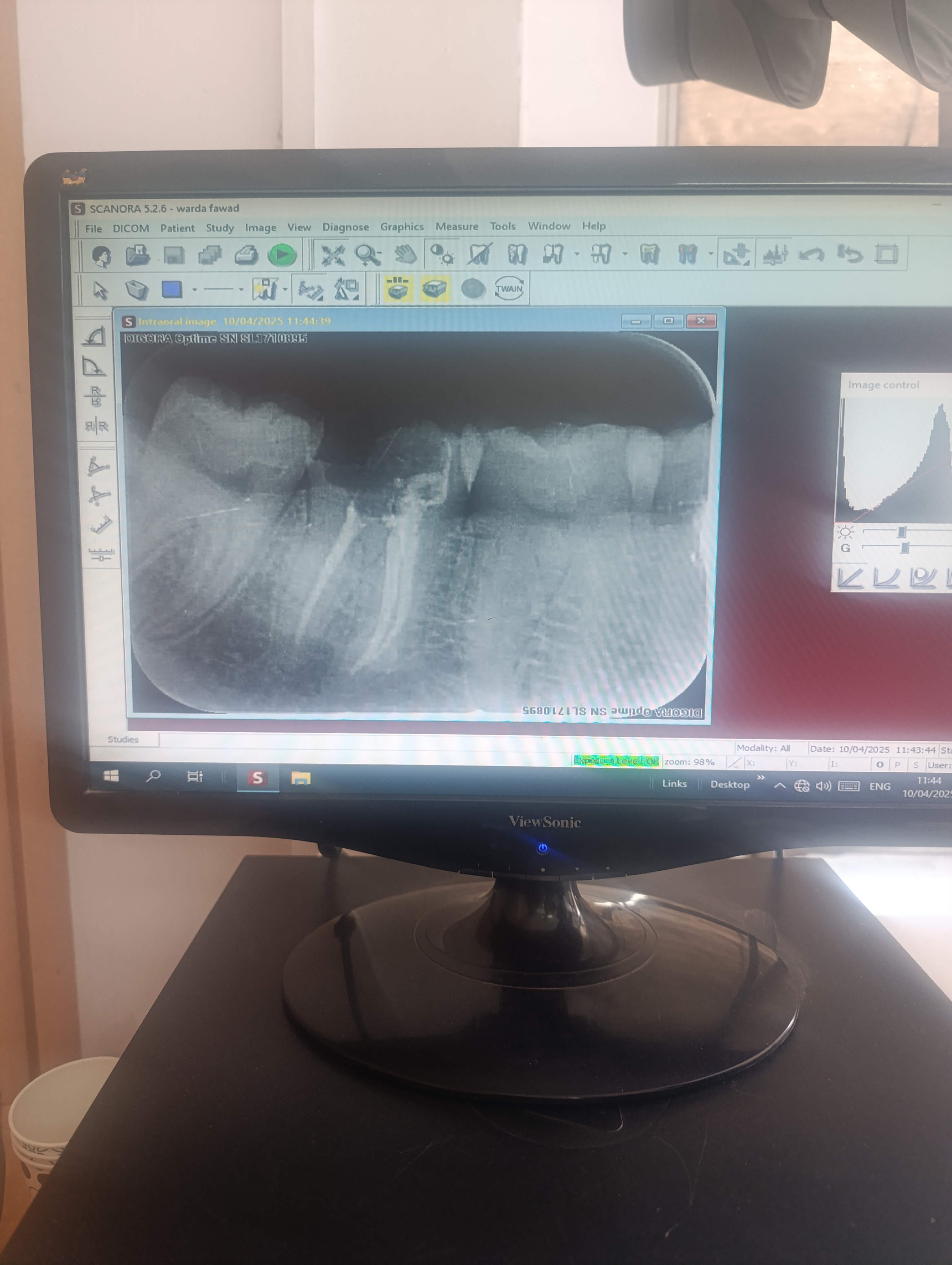Select the arrow pointer tool
Image resolution: width=952 pixels, height=1265 pixels.
pyautogui.click(x=101, y=291)
